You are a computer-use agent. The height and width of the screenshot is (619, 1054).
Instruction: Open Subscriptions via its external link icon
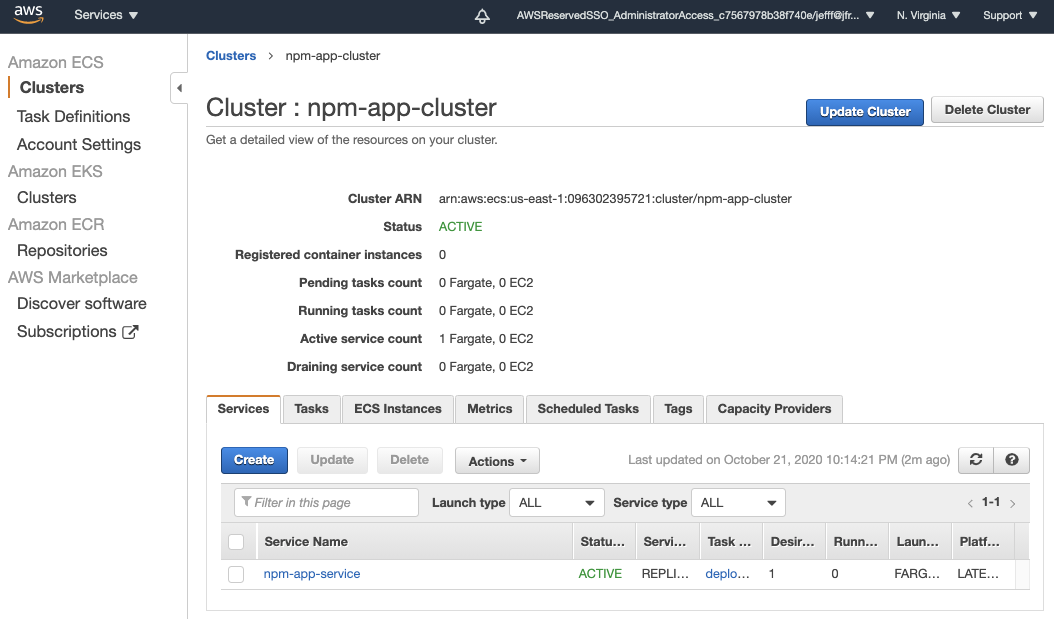coord(131,331)
